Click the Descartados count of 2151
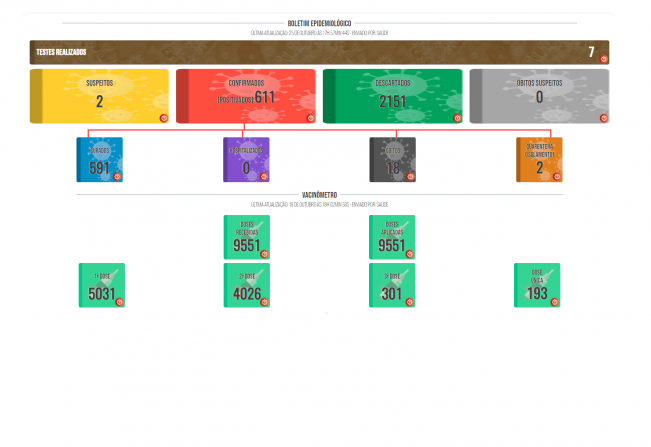The height and width of the screenshot is (447, 651). pos(391,100)
